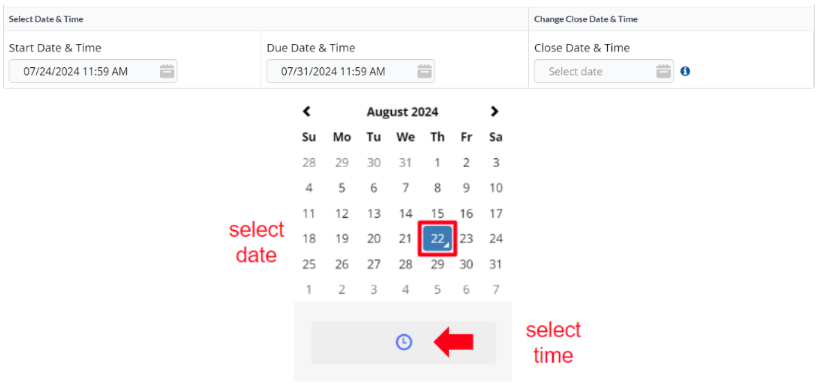Click the August 2024 month header
The width and height of the screenshot is (817, 389).
coord(402,112)
